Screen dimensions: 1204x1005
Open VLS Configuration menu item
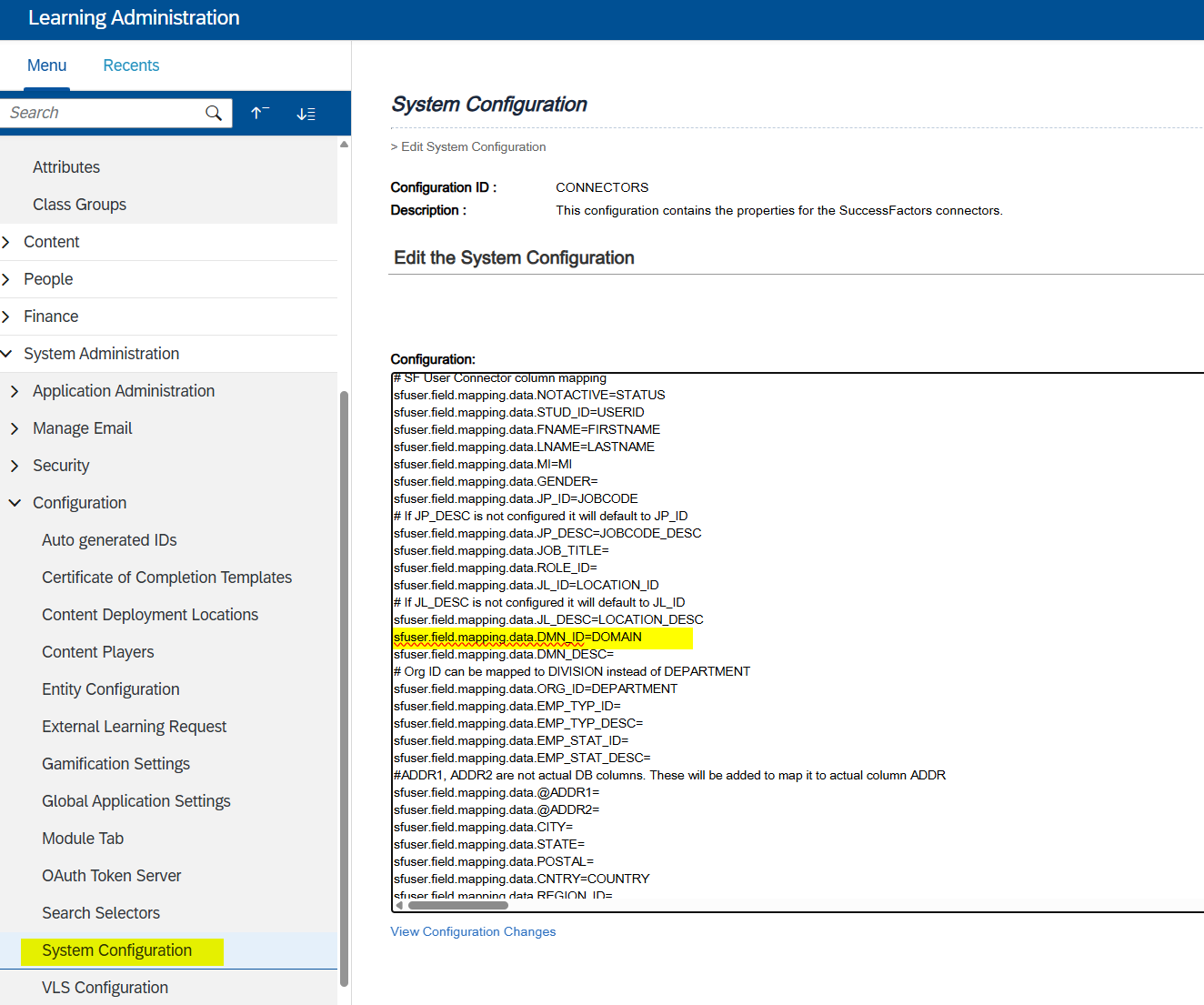(105, 988)
